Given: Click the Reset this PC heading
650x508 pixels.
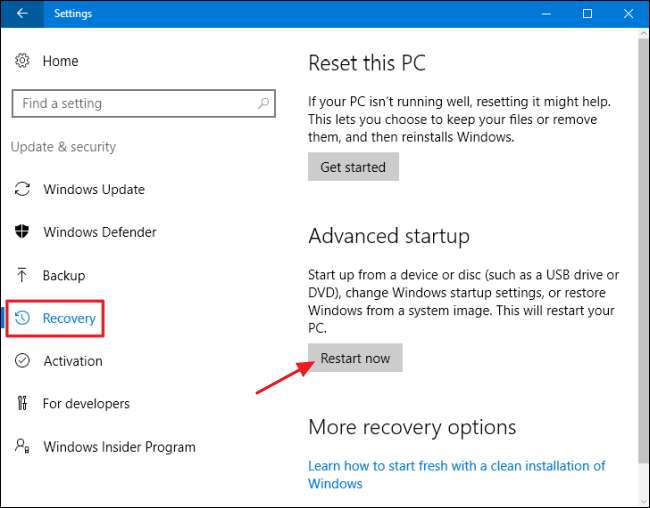Looking at the screenshot, I should pos(367,63).
